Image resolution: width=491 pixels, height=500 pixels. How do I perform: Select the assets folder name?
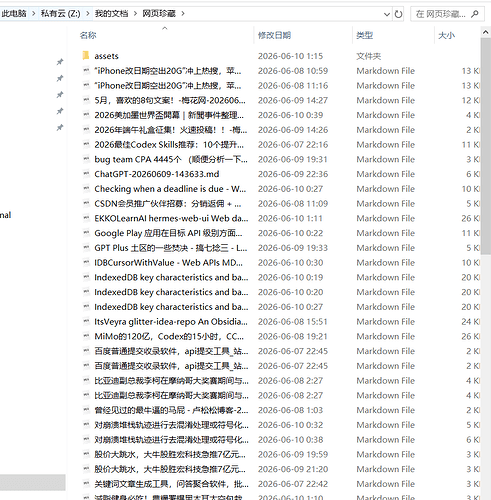(x=106, y=56)
